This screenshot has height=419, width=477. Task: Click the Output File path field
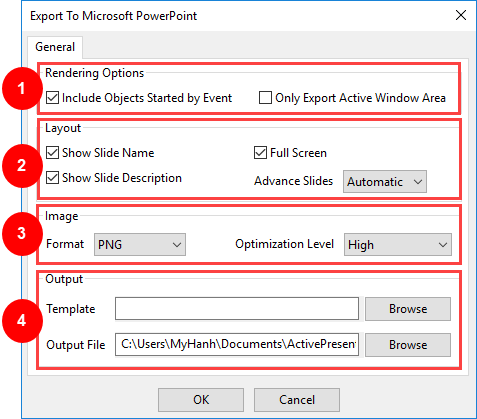237,344
